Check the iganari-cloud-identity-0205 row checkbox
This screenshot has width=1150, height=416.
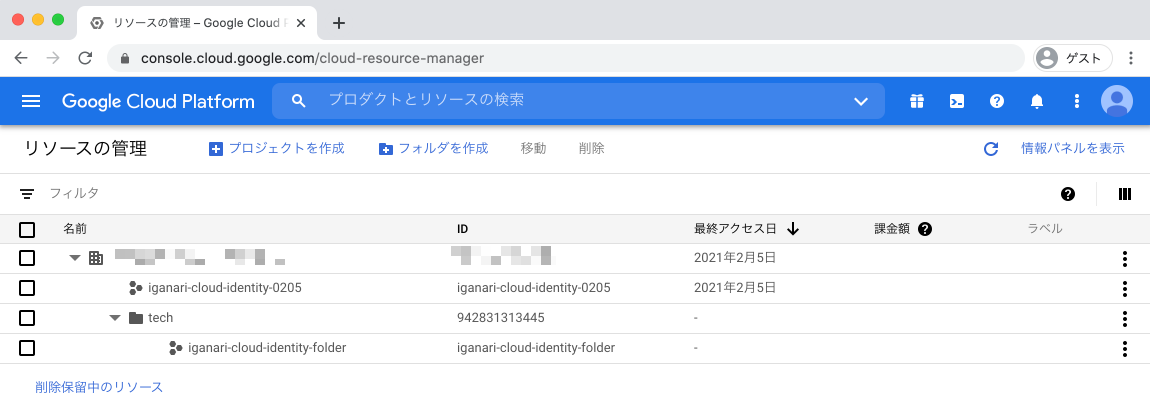27,288
